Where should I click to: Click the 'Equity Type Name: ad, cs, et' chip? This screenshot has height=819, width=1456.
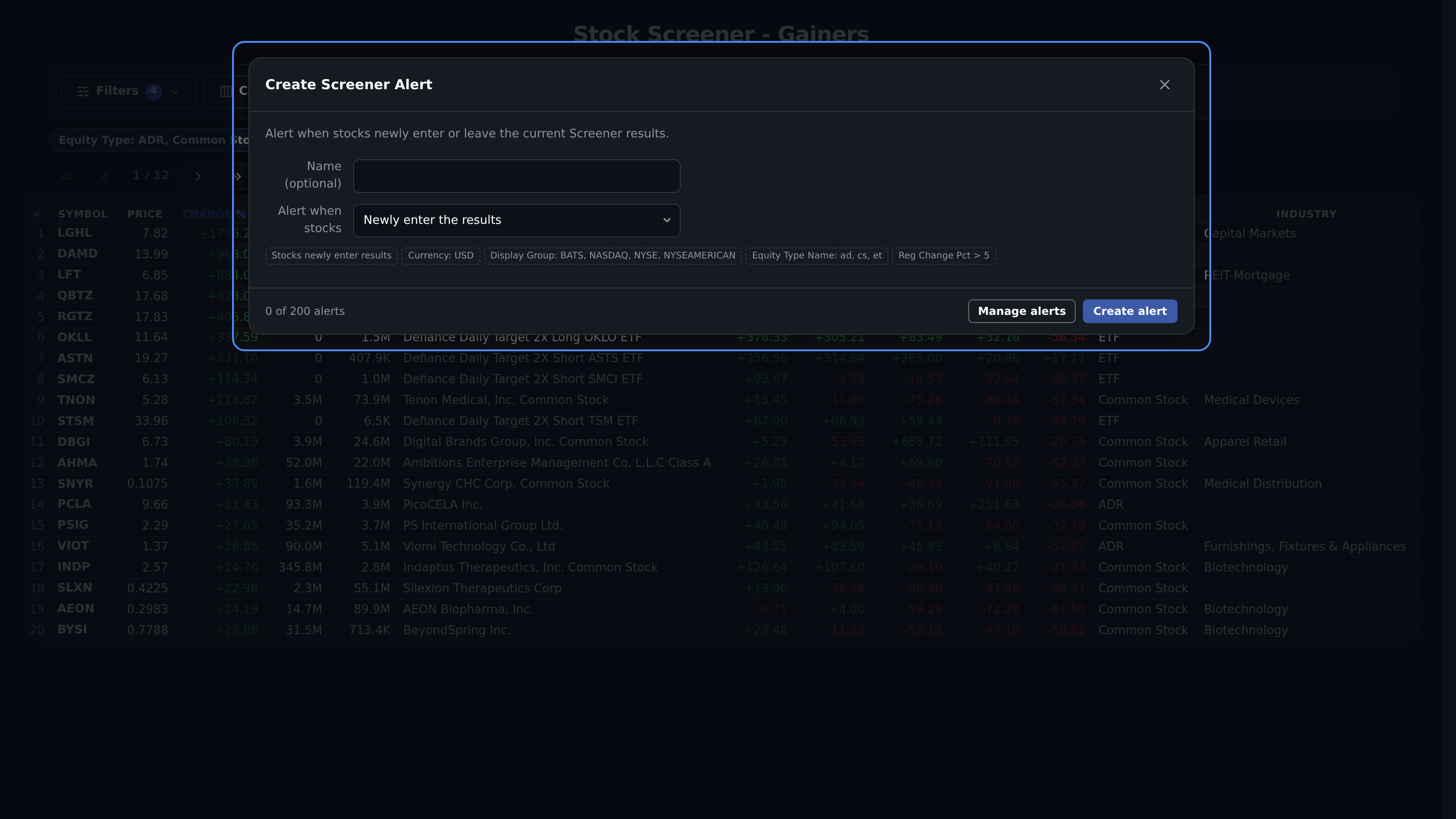[817, 255]
